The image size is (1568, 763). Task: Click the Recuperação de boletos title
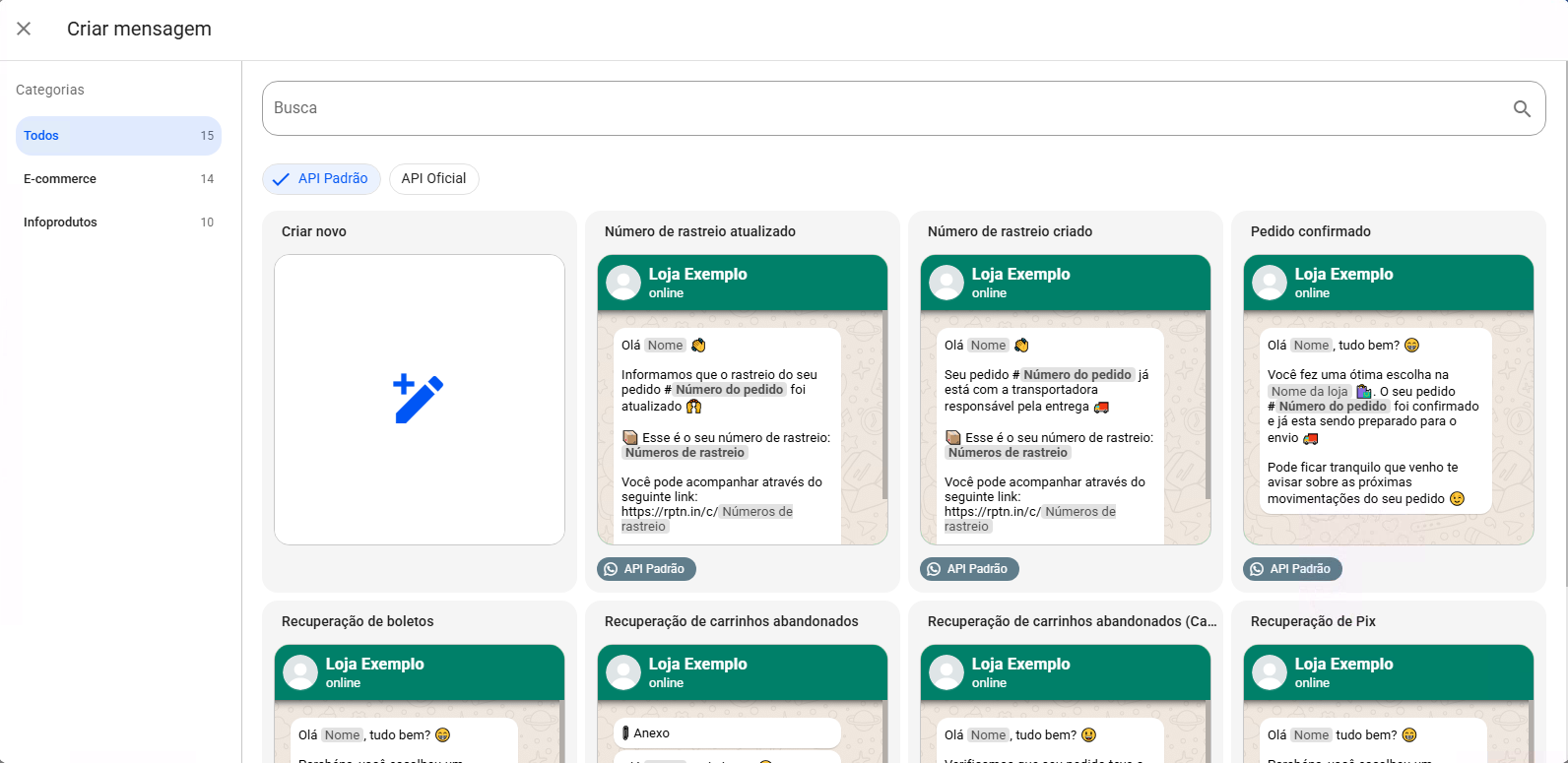point(358,621)
